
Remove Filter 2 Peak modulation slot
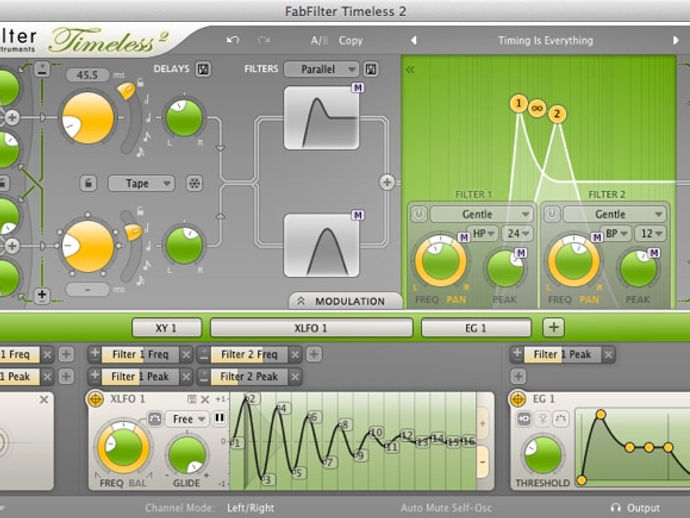pyautogui.click(x=295, y=377)
